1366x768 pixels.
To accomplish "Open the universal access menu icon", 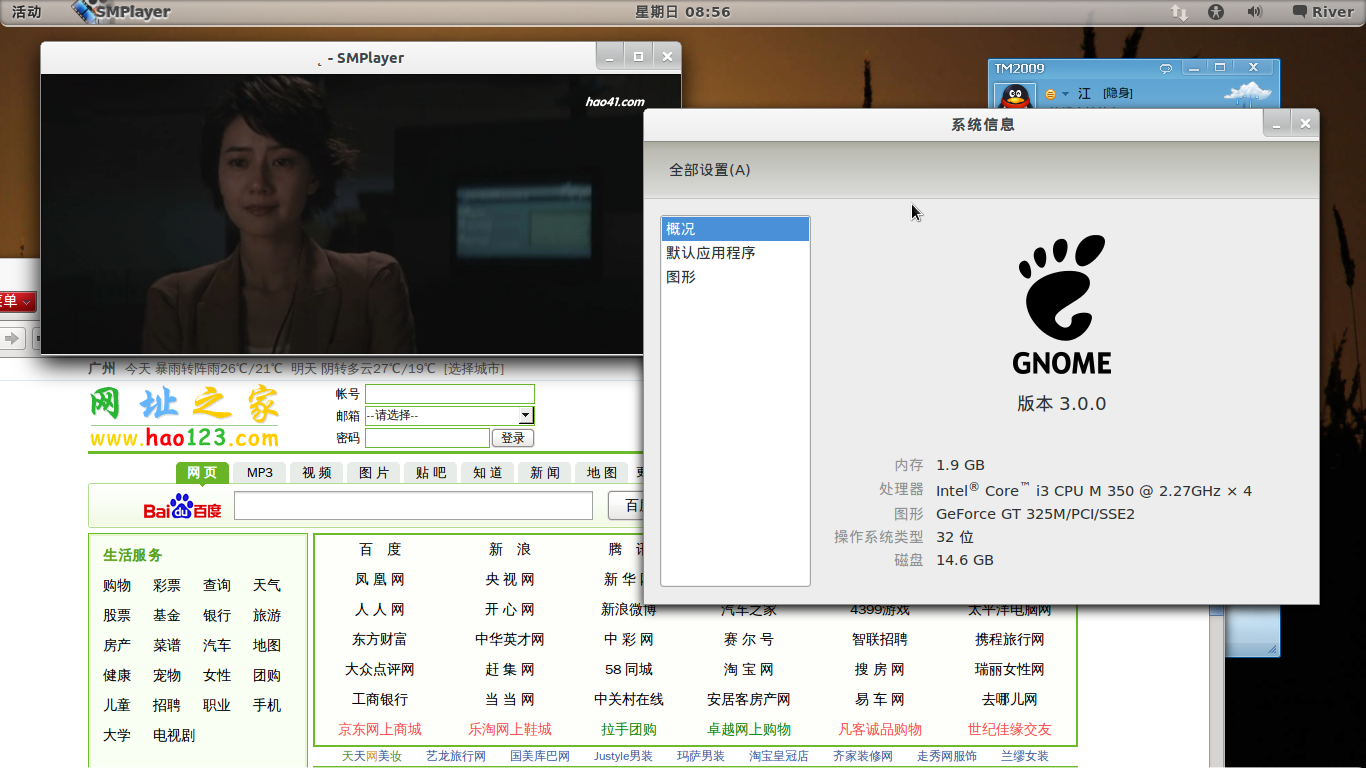I will [1216, 12].
